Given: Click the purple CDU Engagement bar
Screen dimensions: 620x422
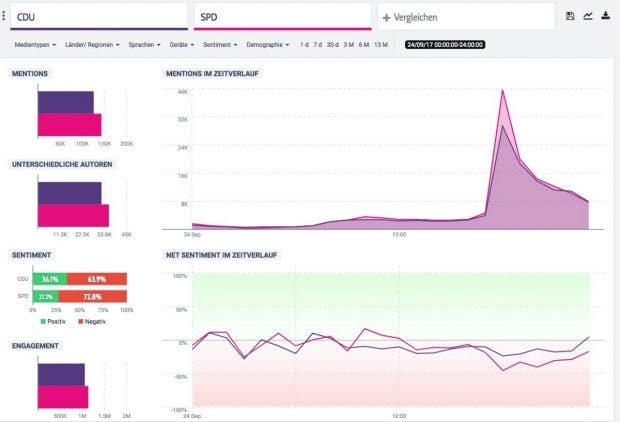Looking at the screenshot, I should tap(61, 375).
